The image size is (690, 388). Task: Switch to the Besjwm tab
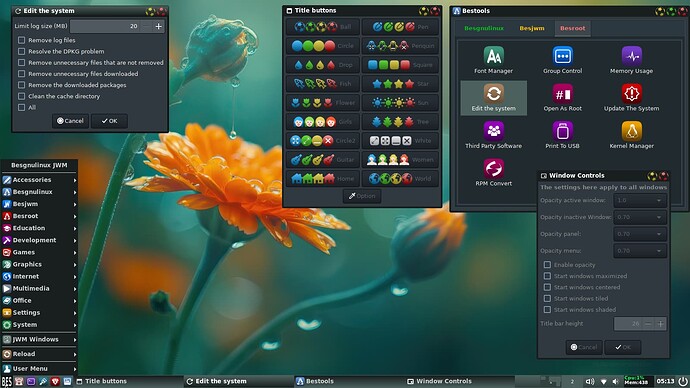click(532, 28)
